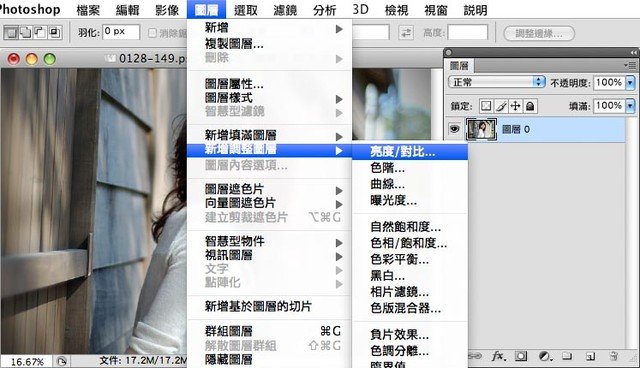
Task: Select the New Selection mode icon
Action: [x=11, y=32]
